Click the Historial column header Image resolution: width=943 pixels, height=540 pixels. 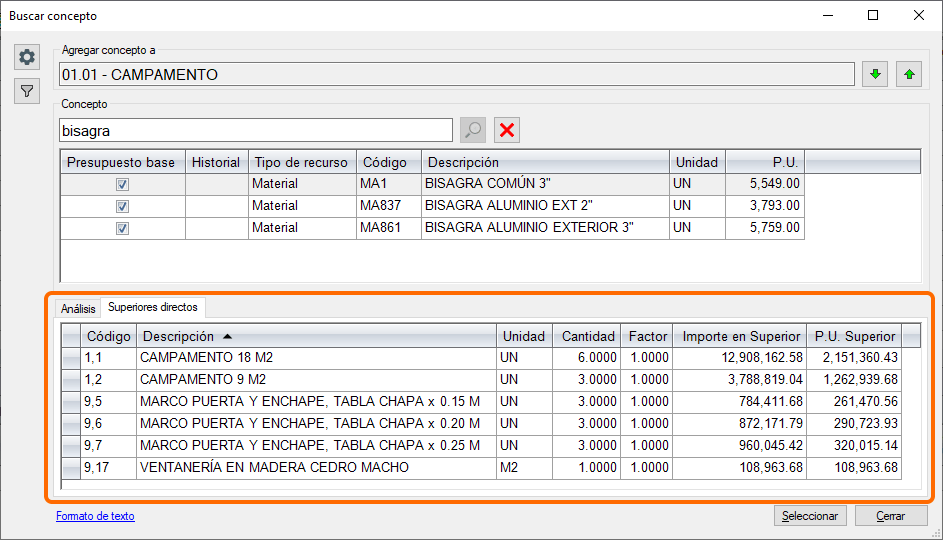[217, 162]
